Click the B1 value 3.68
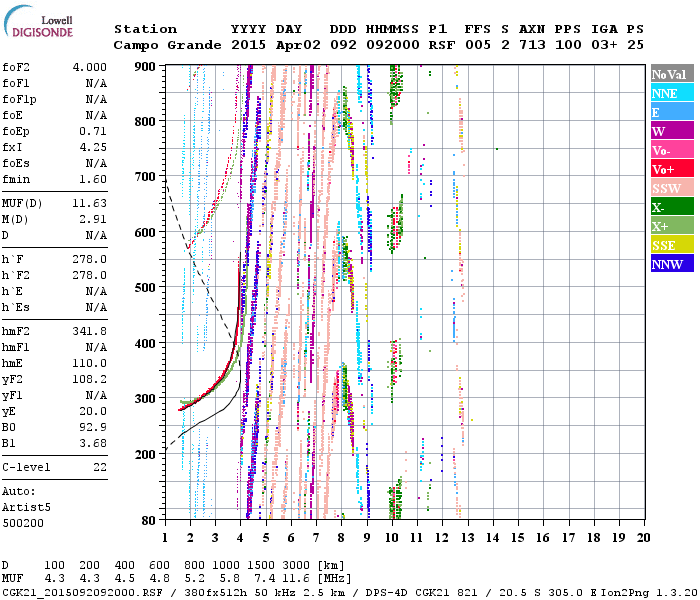700x600 pixels. (93, 443)
